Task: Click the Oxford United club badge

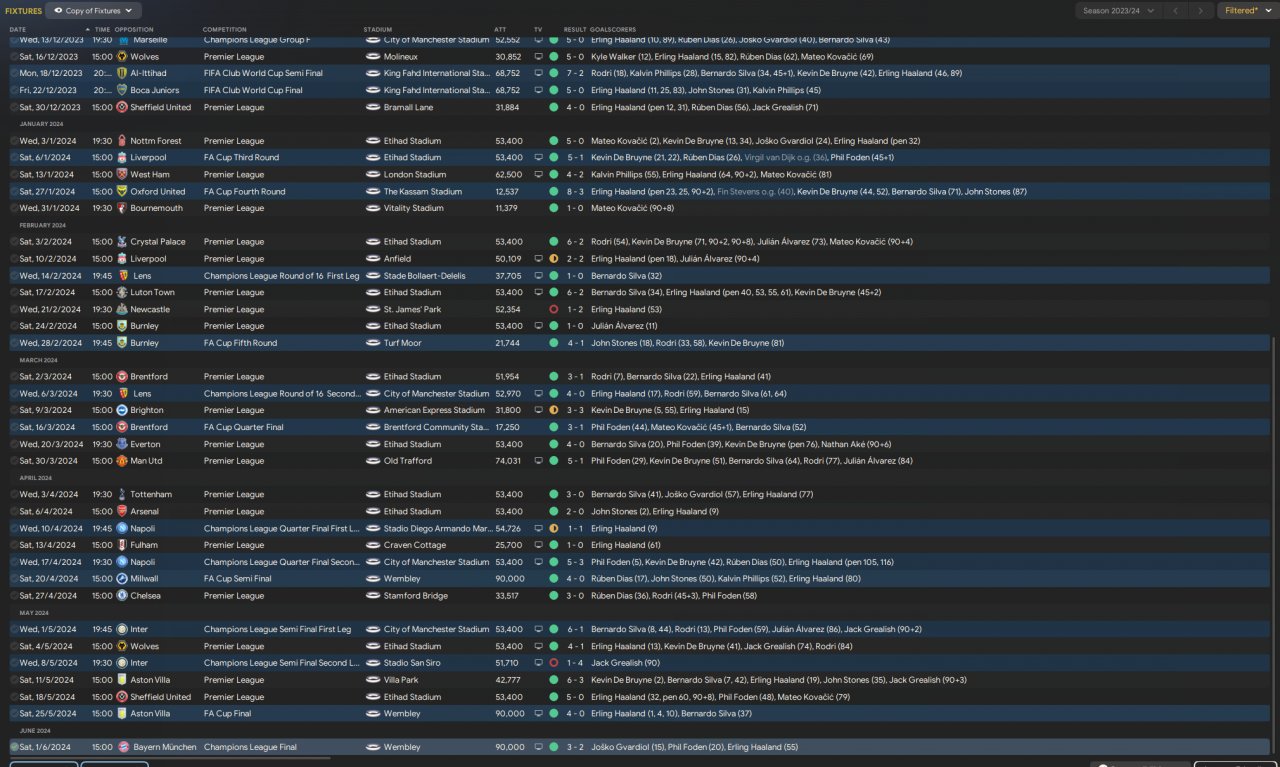Action: tap(122, 191)
